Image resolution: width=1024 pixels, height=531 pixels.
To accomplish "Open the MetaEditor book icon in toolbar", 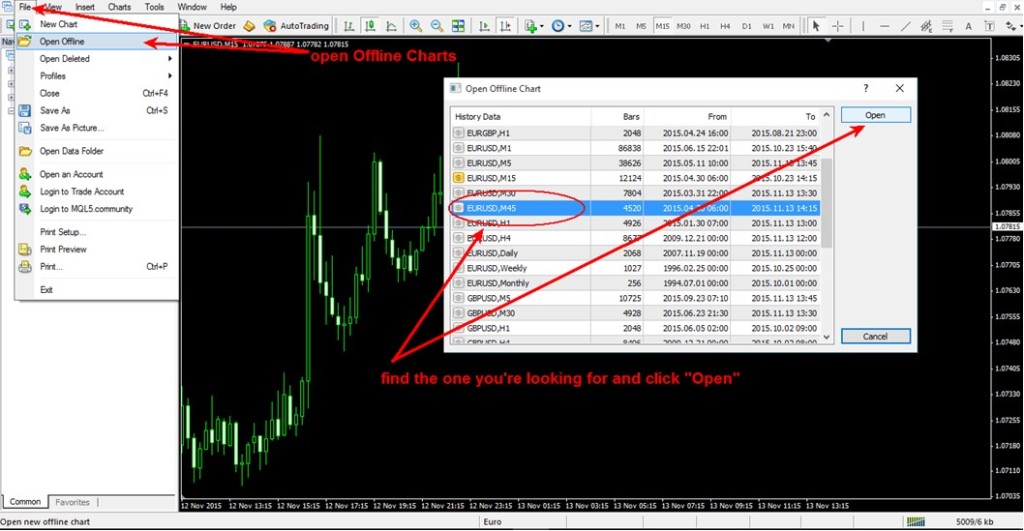I will (x=249, y=25).
